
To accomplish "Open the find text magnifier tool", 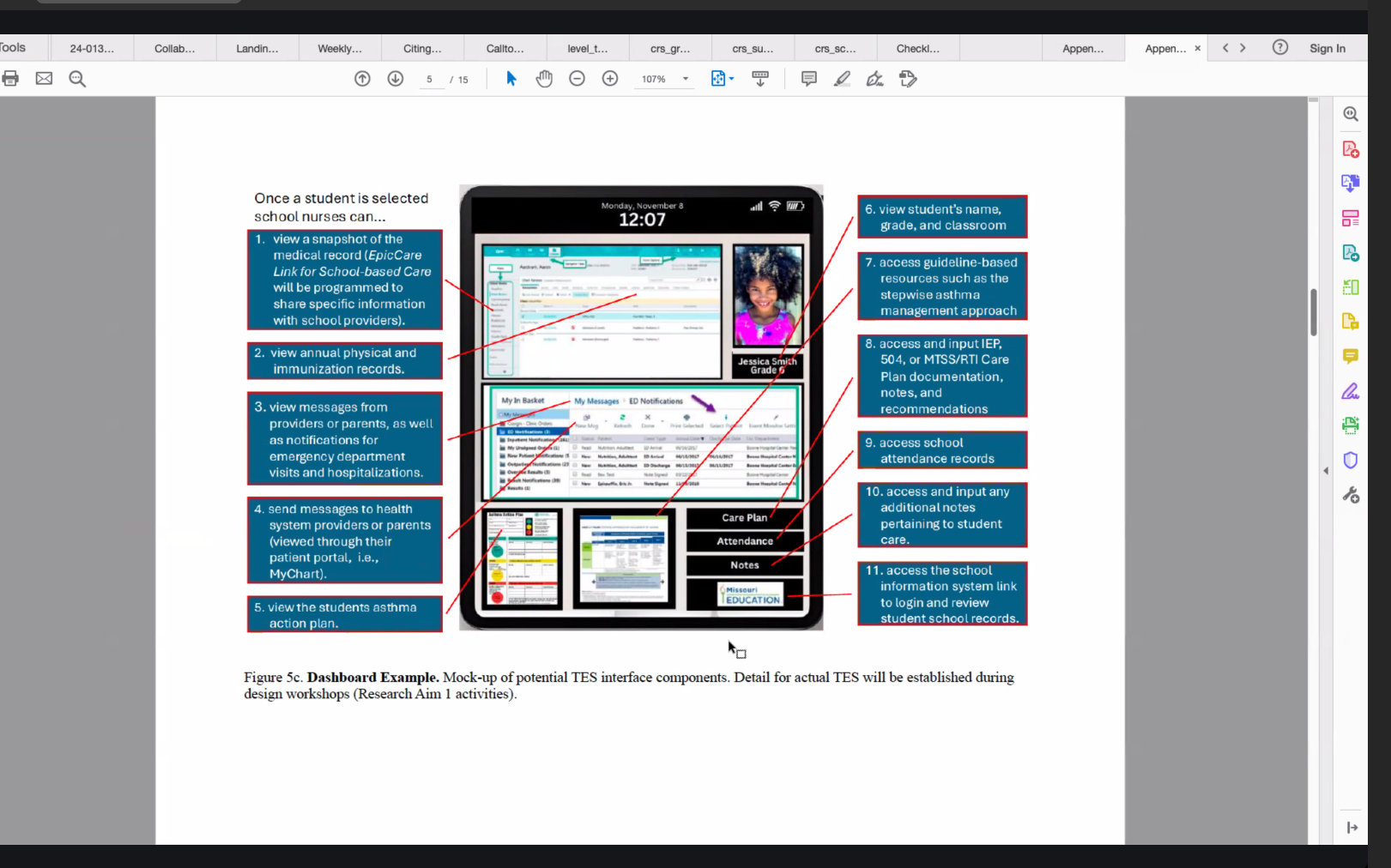I will [77, 79].
